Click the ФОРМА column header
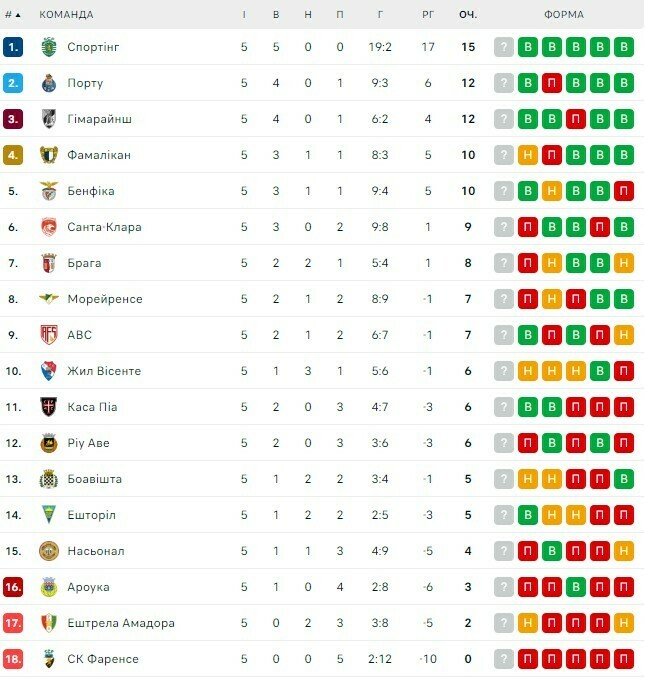The height and width of the screenshot is (680, 645). click(x=564, y=15)
